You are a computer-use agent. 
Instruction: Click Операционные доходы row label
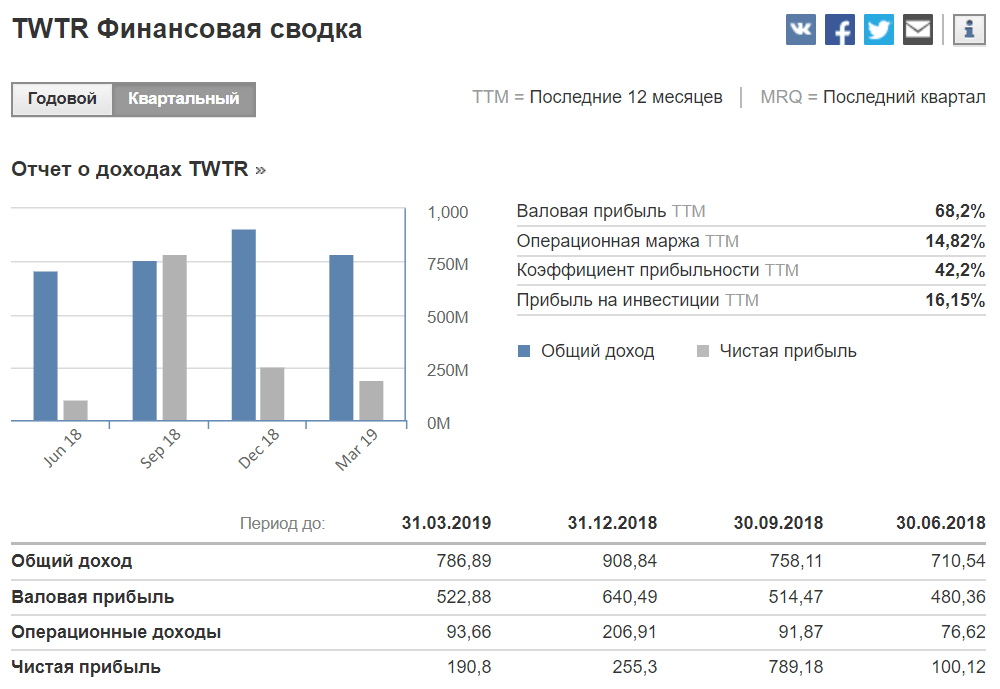(116, 632)
